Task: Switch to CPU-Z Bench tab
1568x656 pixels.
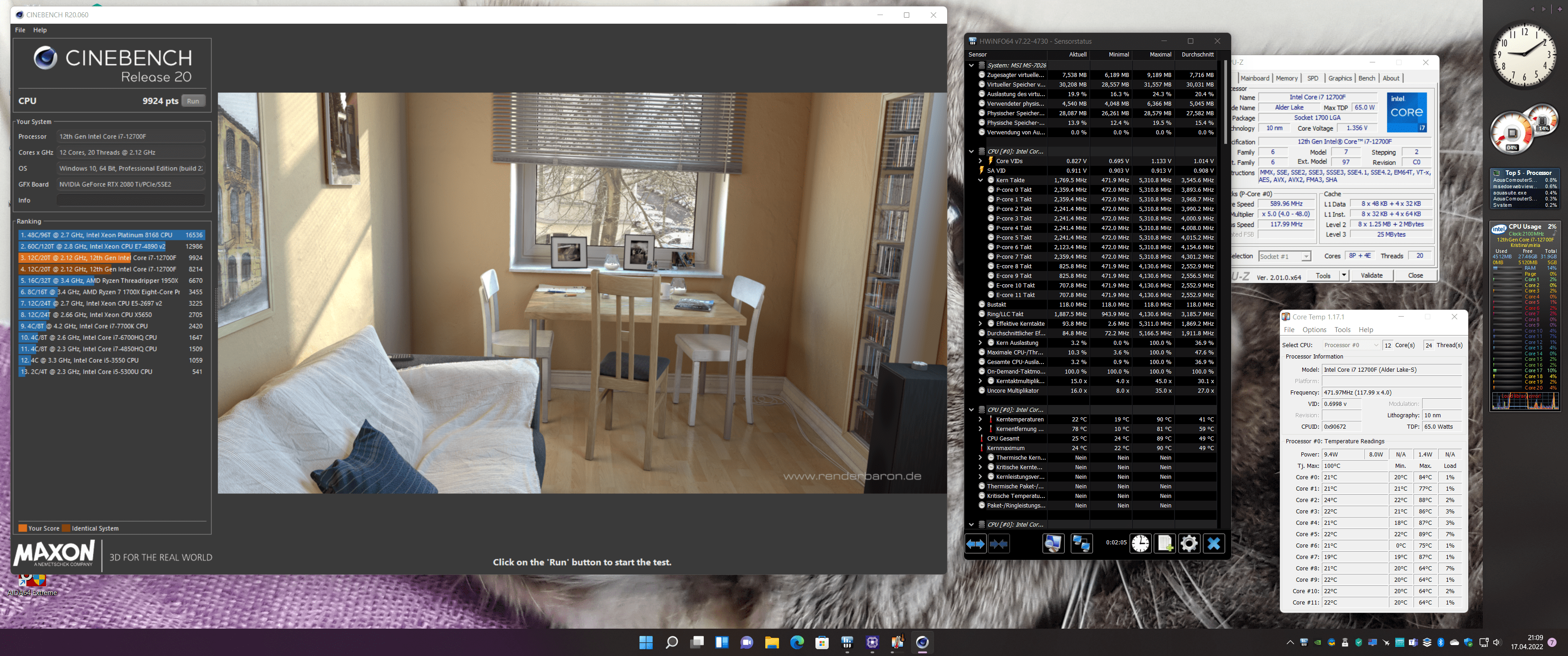Action: tap(1367, 78)
